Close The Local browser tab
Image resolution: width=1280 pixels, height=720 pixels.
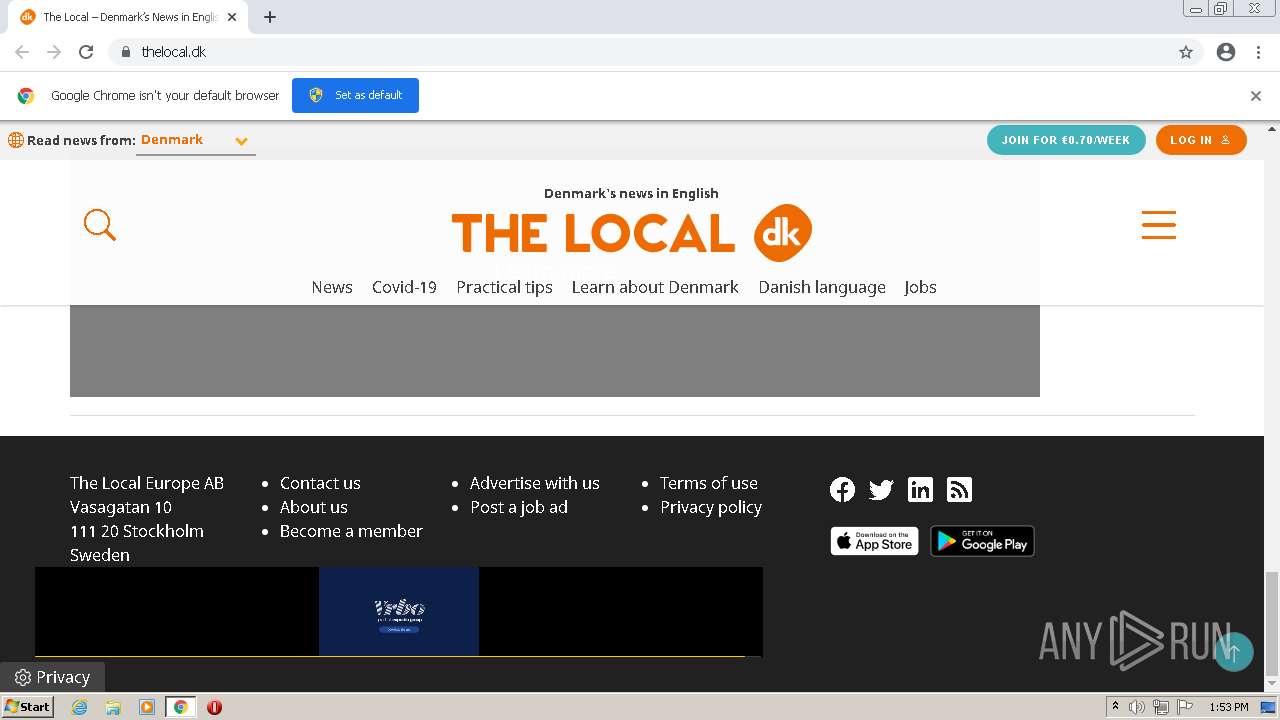pos(232,17)
